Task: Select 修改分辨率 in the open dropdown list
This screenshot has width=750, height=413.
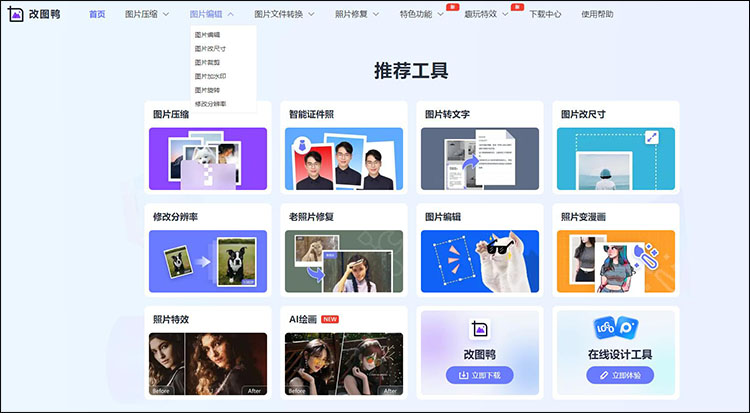Action: [210, 104]
